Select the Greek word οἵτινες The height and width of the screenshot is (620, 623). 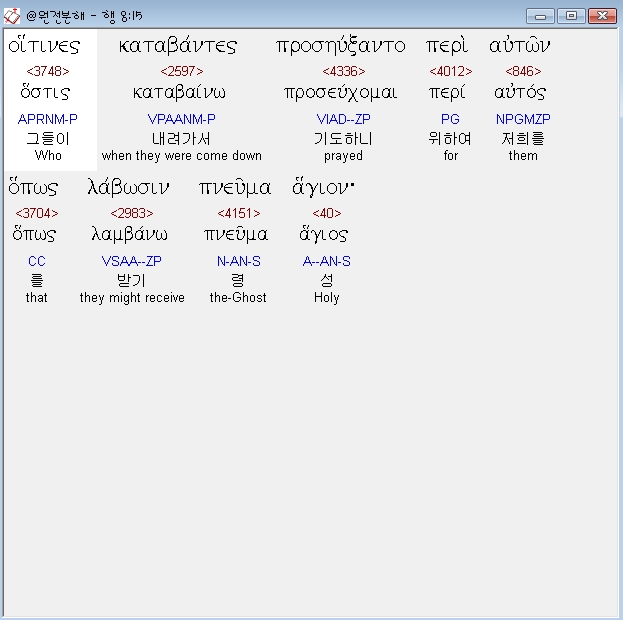44,45
